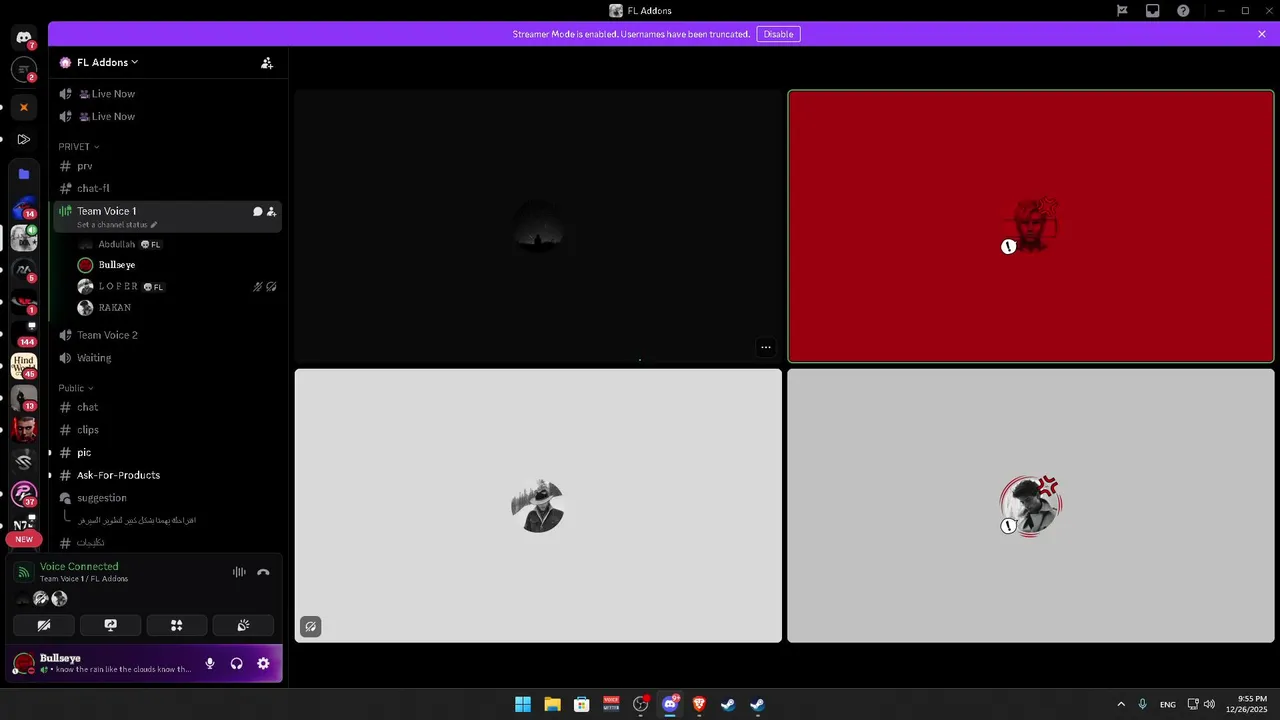
Task: Turn on camera in voice panel
Action: [x=44, y=625]
